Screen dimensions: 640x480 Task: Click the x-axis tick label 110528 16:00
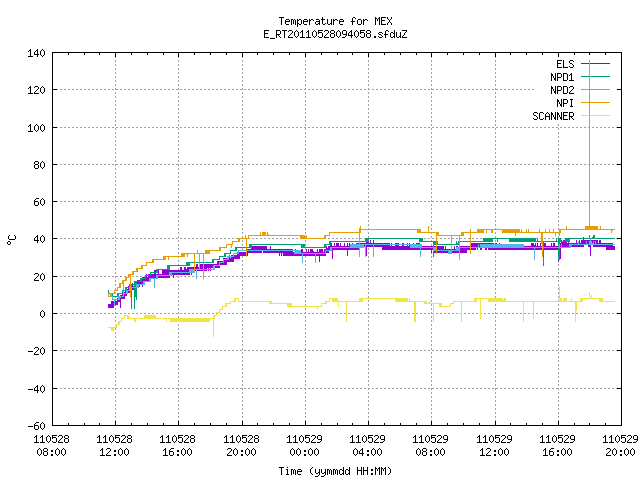click(x=178, y=446)
